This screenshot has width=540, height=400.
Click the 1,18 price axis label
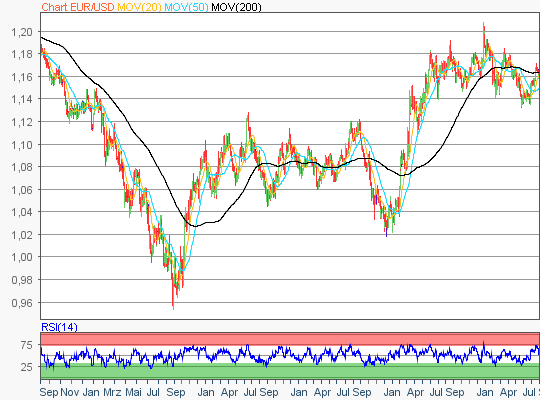pyautogui.click(x=22, y=54)
